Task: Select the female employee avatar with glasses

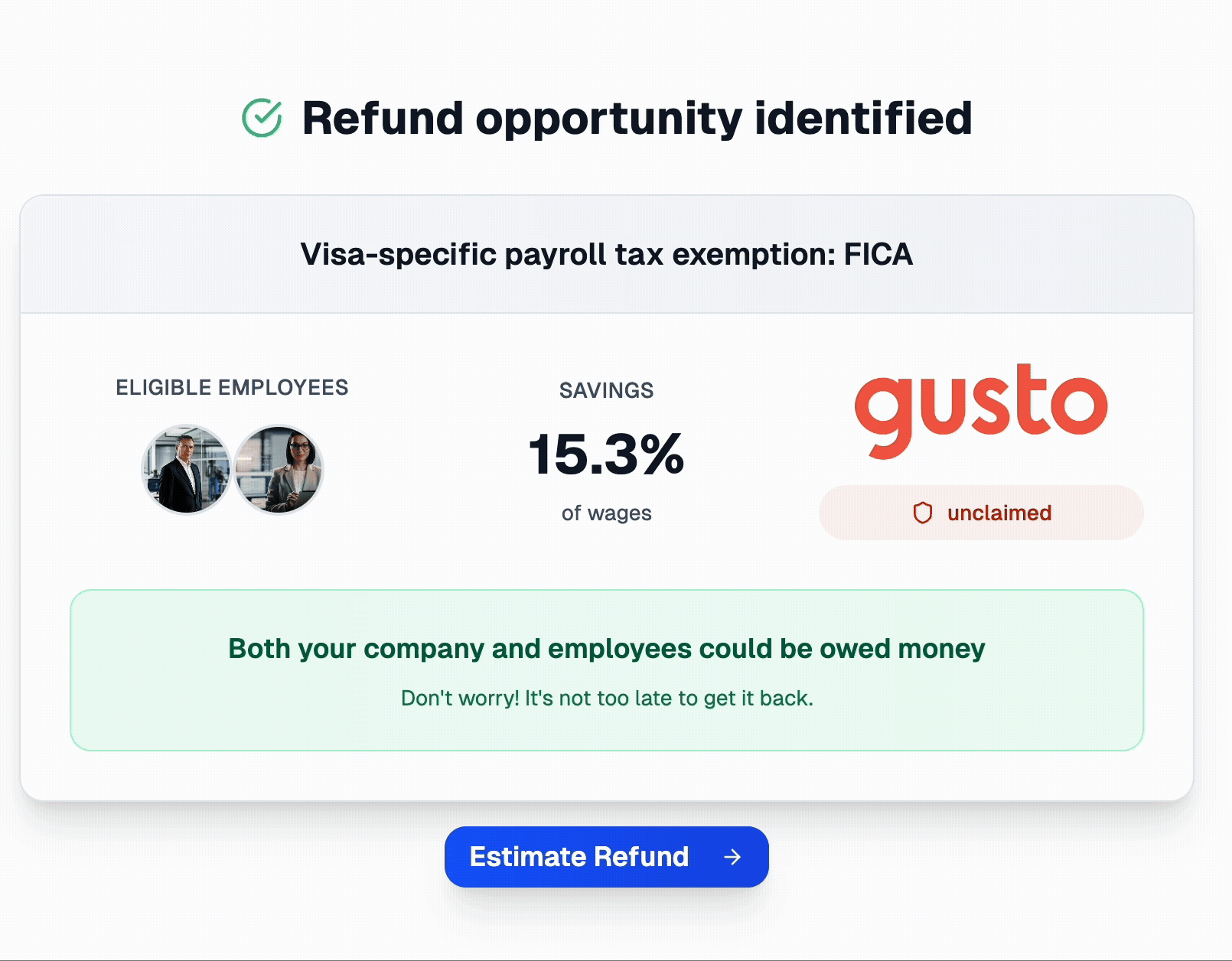Action: point(279,470)
